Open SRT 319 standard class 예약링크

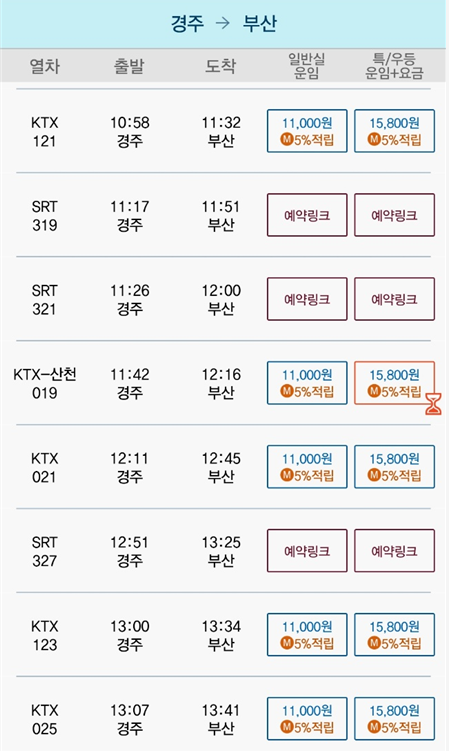pyautogui.click(x=307, y=215)
